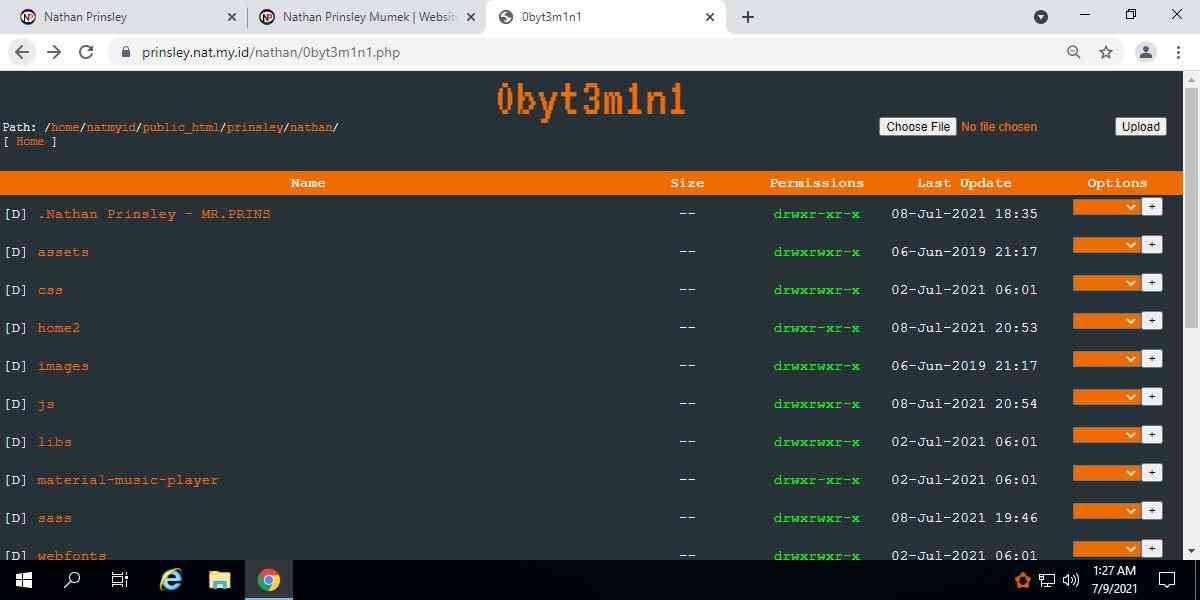Close Nathan Prinsley Mumek tab
1200x600 pixels.
[x=471, y=17]
